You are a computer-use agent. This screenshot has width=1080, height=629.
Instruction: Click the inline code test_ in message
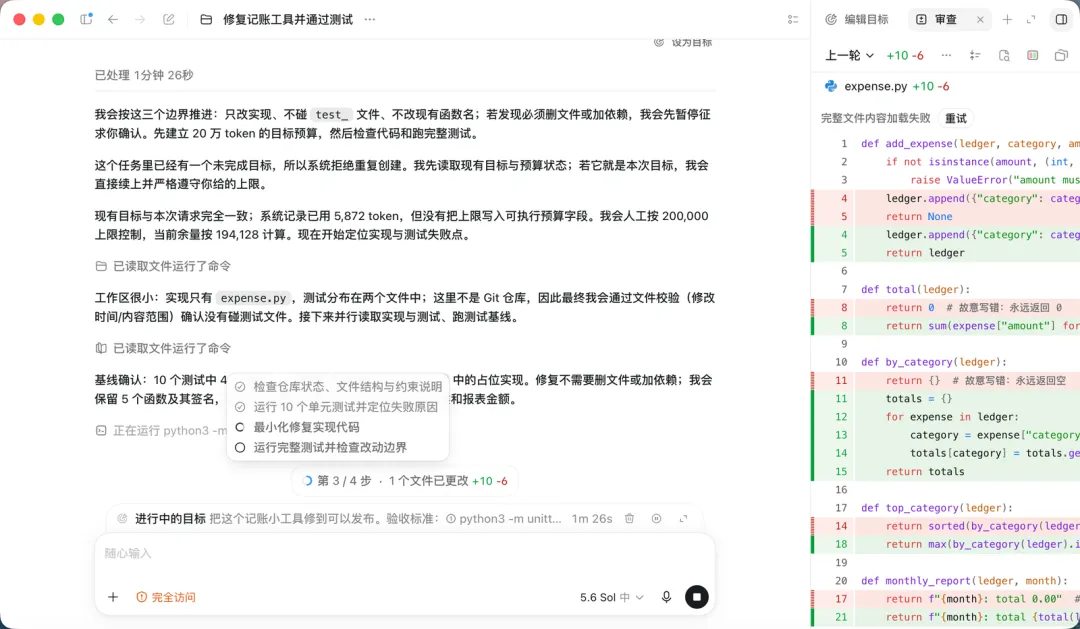click(x=331, y=114)
